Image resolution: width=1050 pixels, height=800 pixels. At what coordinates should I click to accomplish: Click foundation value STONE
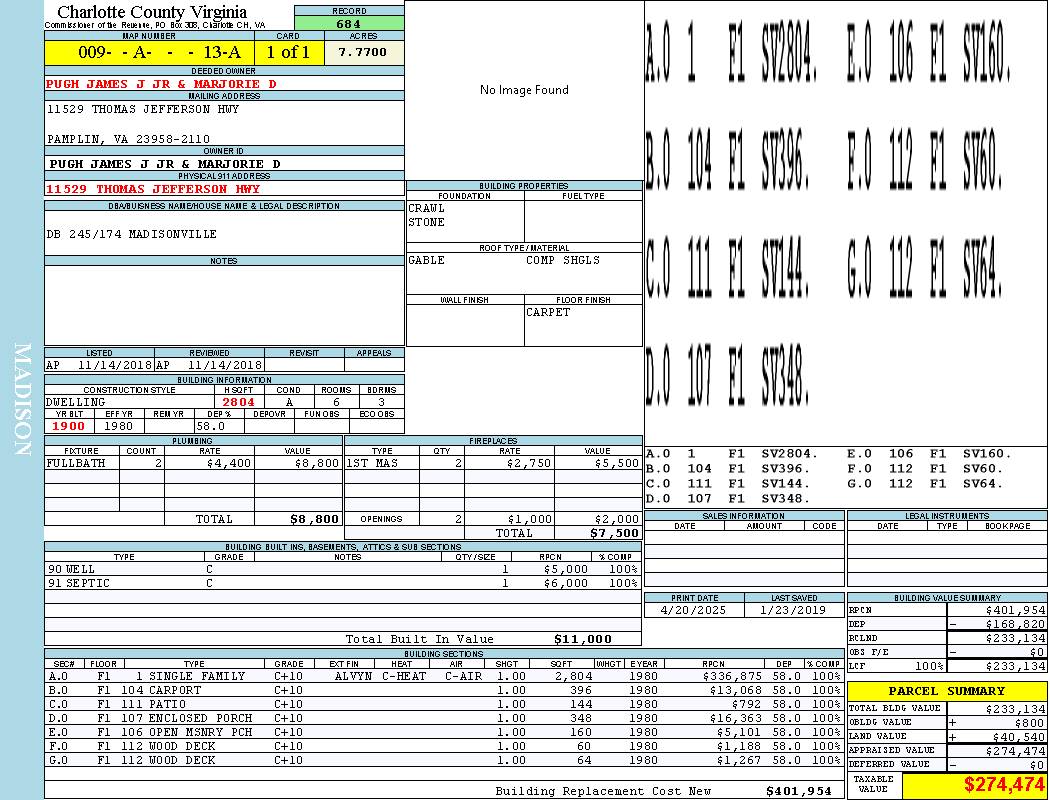pos(427,222)
